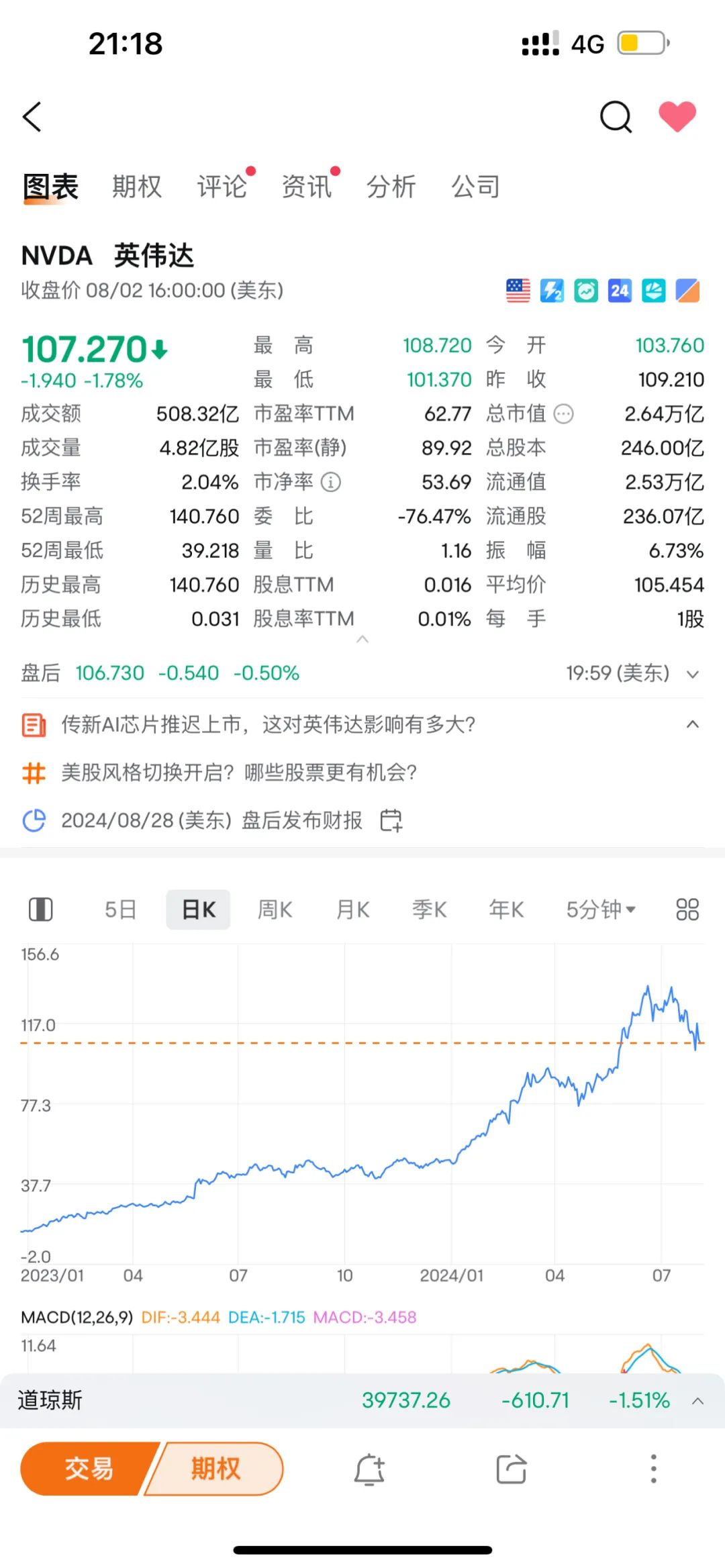Tap the 52周最高 value 140.760
This screenshot has width=725, height=1568.
tap(204, 516)
